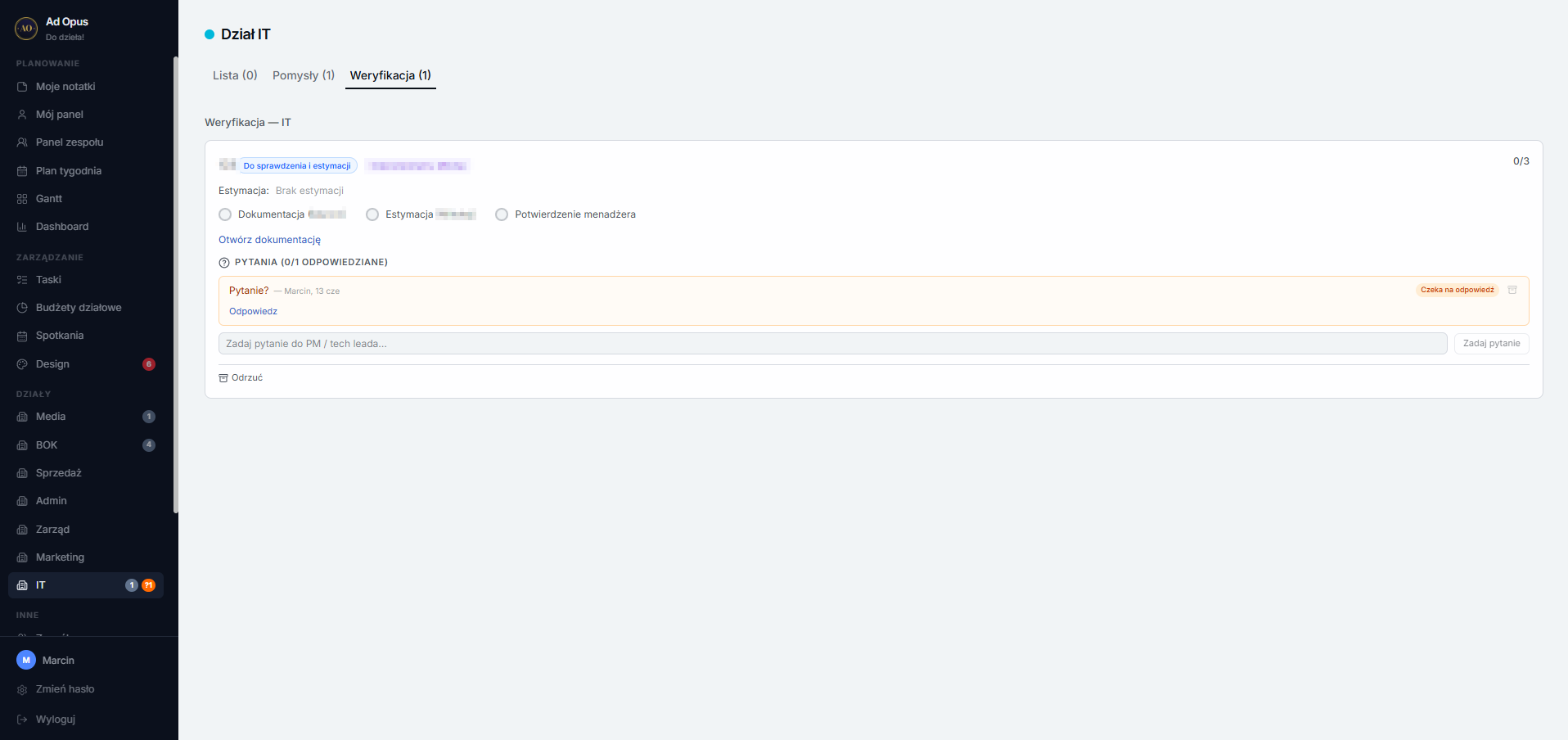
Task: Click the Zmień hasło gear icon
Action: pyautogui.click(x=22, y=689)
